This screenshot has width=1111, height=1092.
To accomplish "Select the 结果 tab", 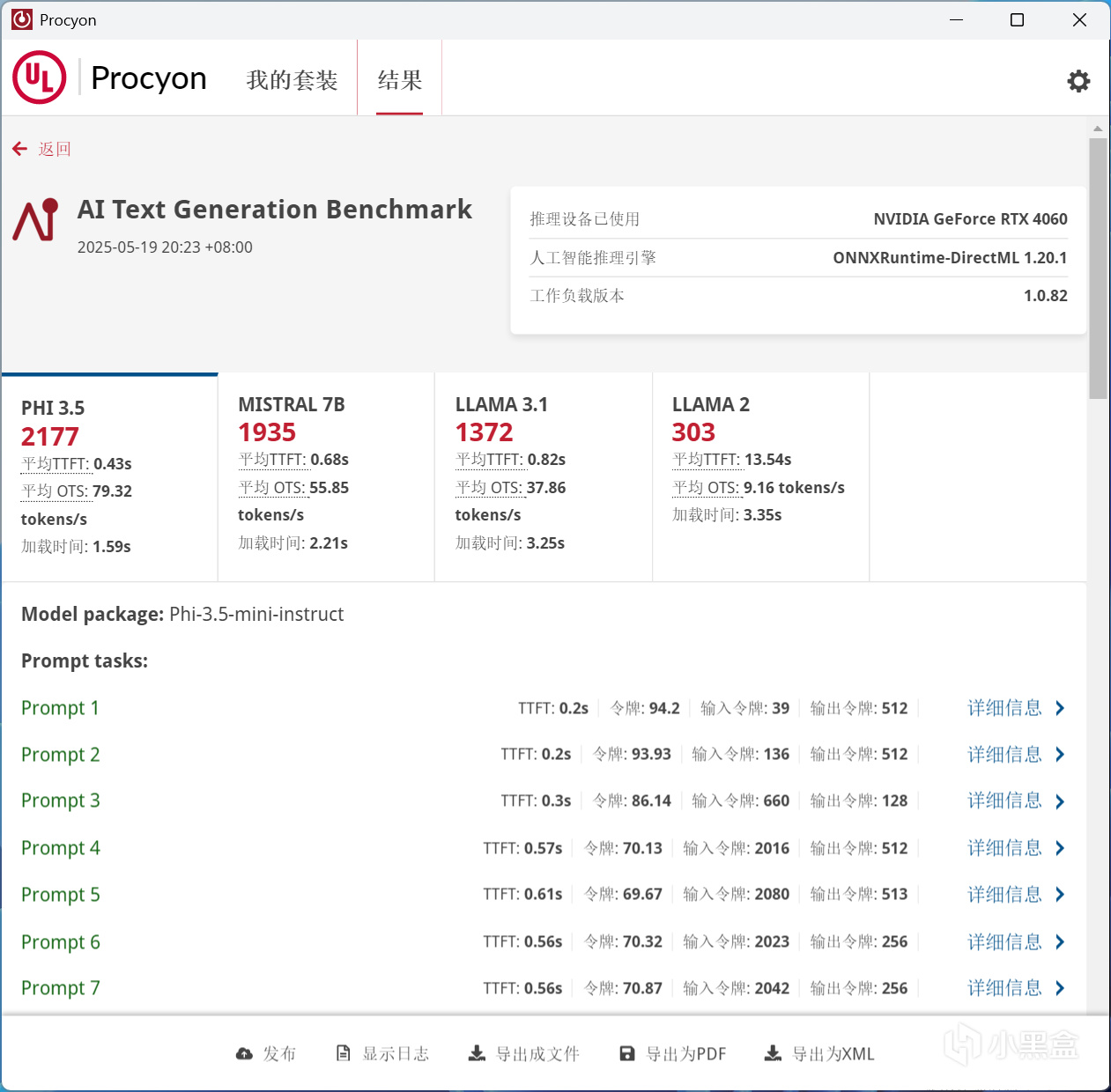I will coord(398,79).
